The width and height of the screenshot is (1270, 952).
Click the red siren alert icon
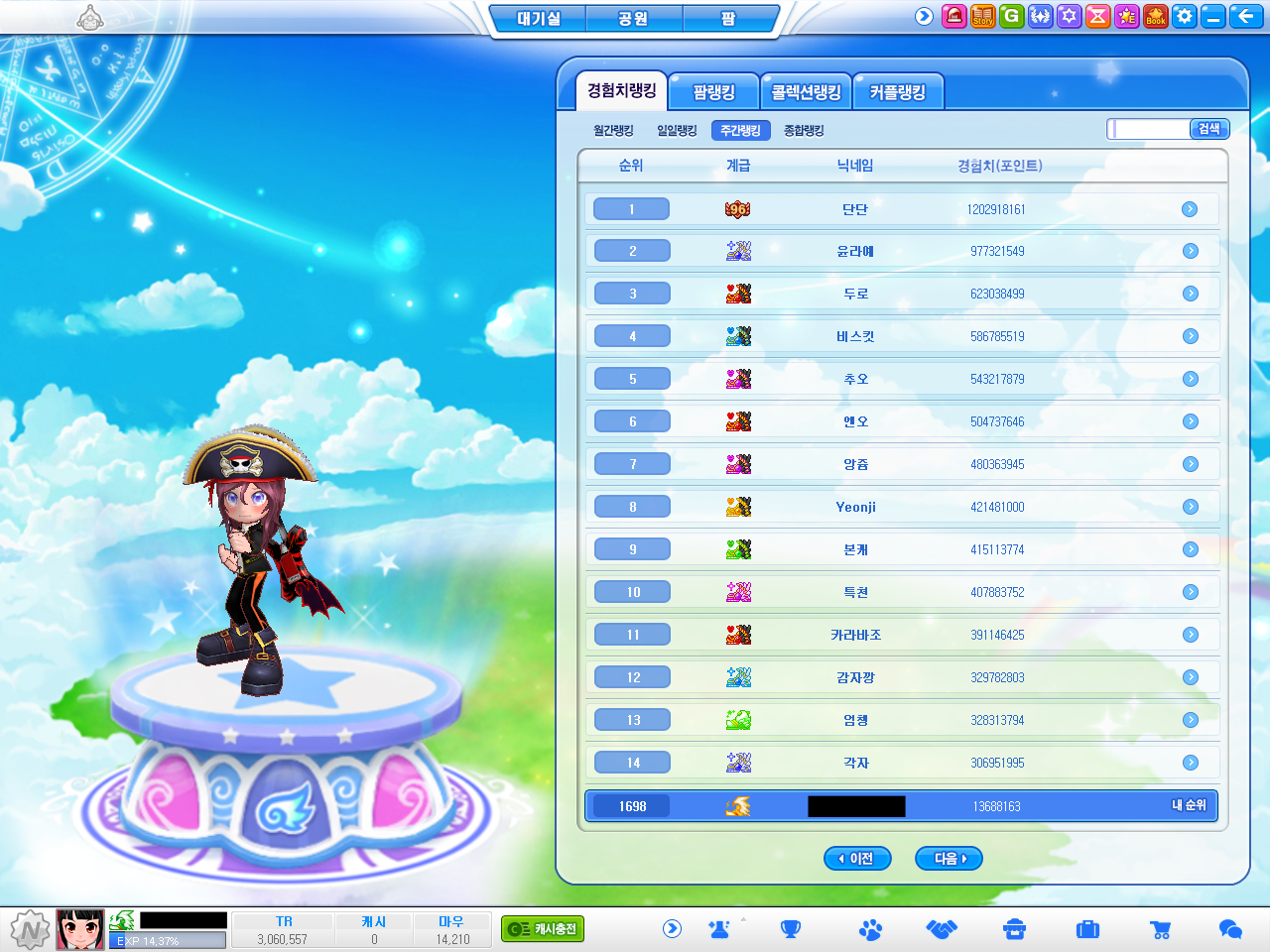click(953, 16)
